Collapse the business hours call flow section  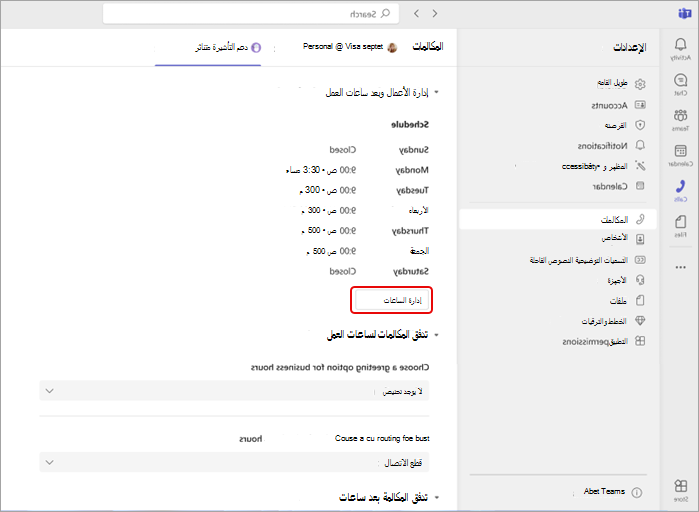[x=436, y=335]
